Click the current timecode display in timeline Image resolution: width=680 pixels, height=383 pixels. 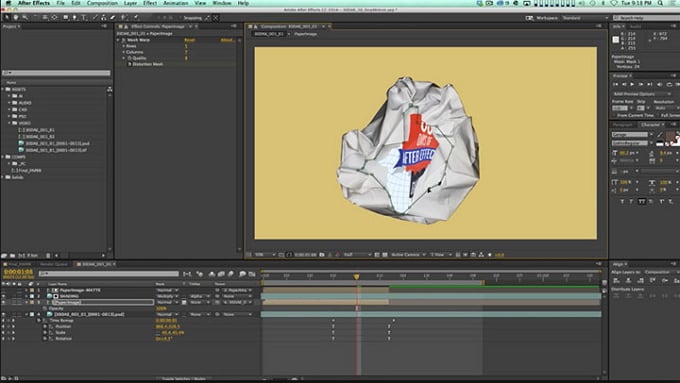(18, 272)
